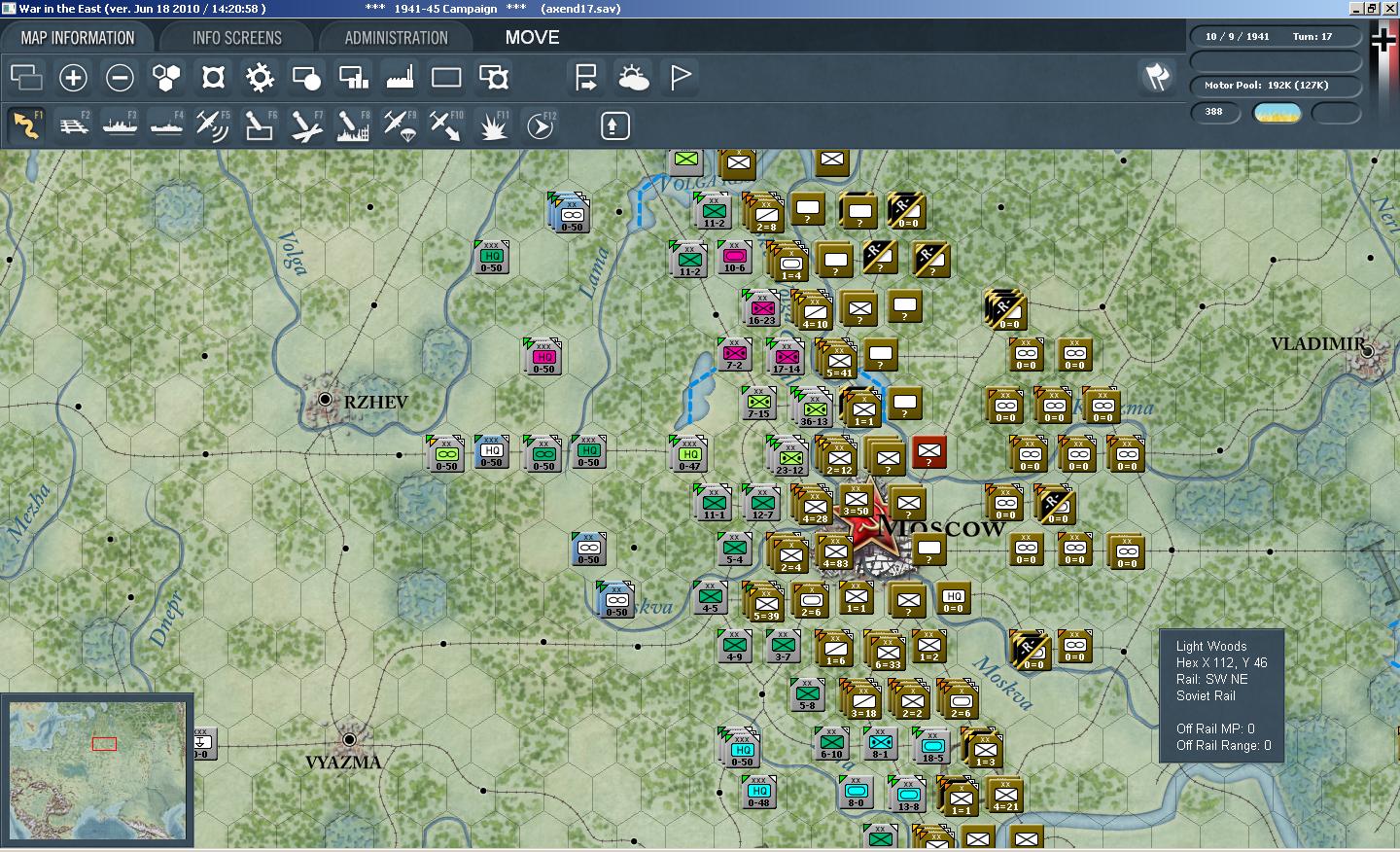
Task: Select Naval Transport mode (F3)
Action: pyautogui.click(x=120, y=125)
